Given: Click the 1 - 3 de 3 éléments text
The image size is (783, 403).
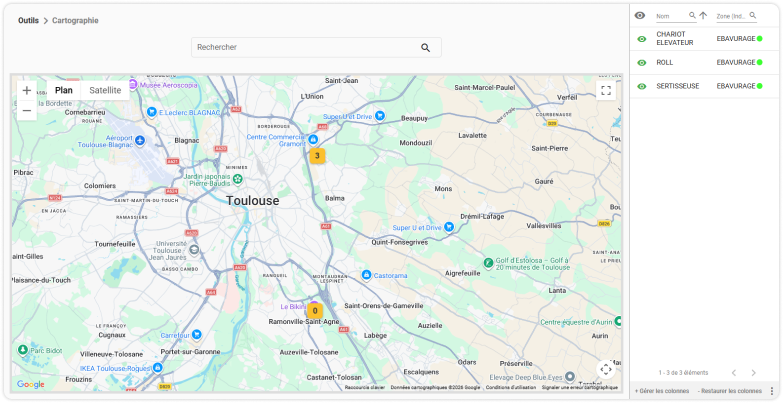Looking at the screenshot, I should 683,373.
